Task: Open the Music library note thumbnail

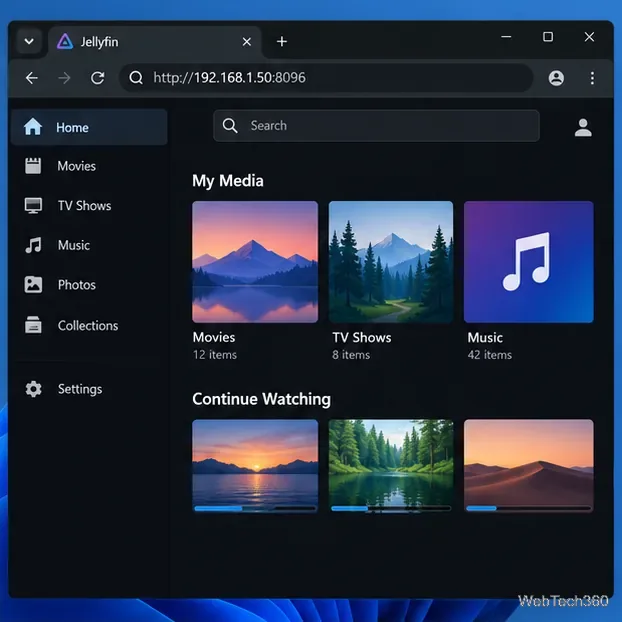Action: click(x=528, y=262)
